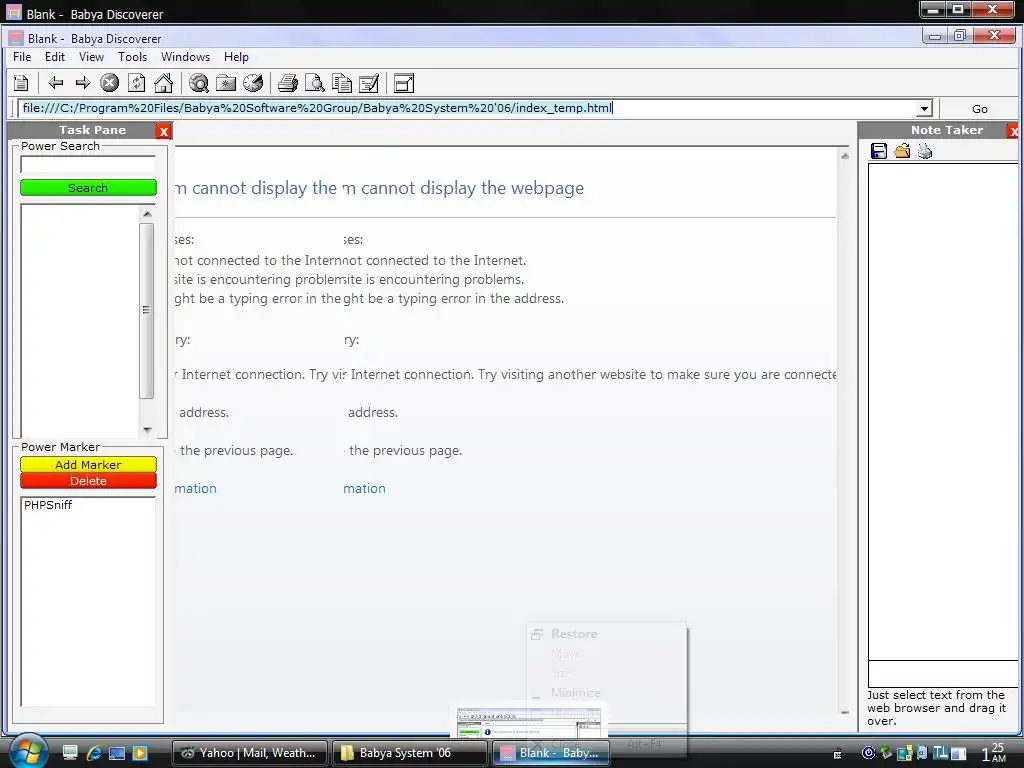Open the Windows menu
Image resolution: width=1024 pixels, height=768 pixels.
(x=185, y=57)
